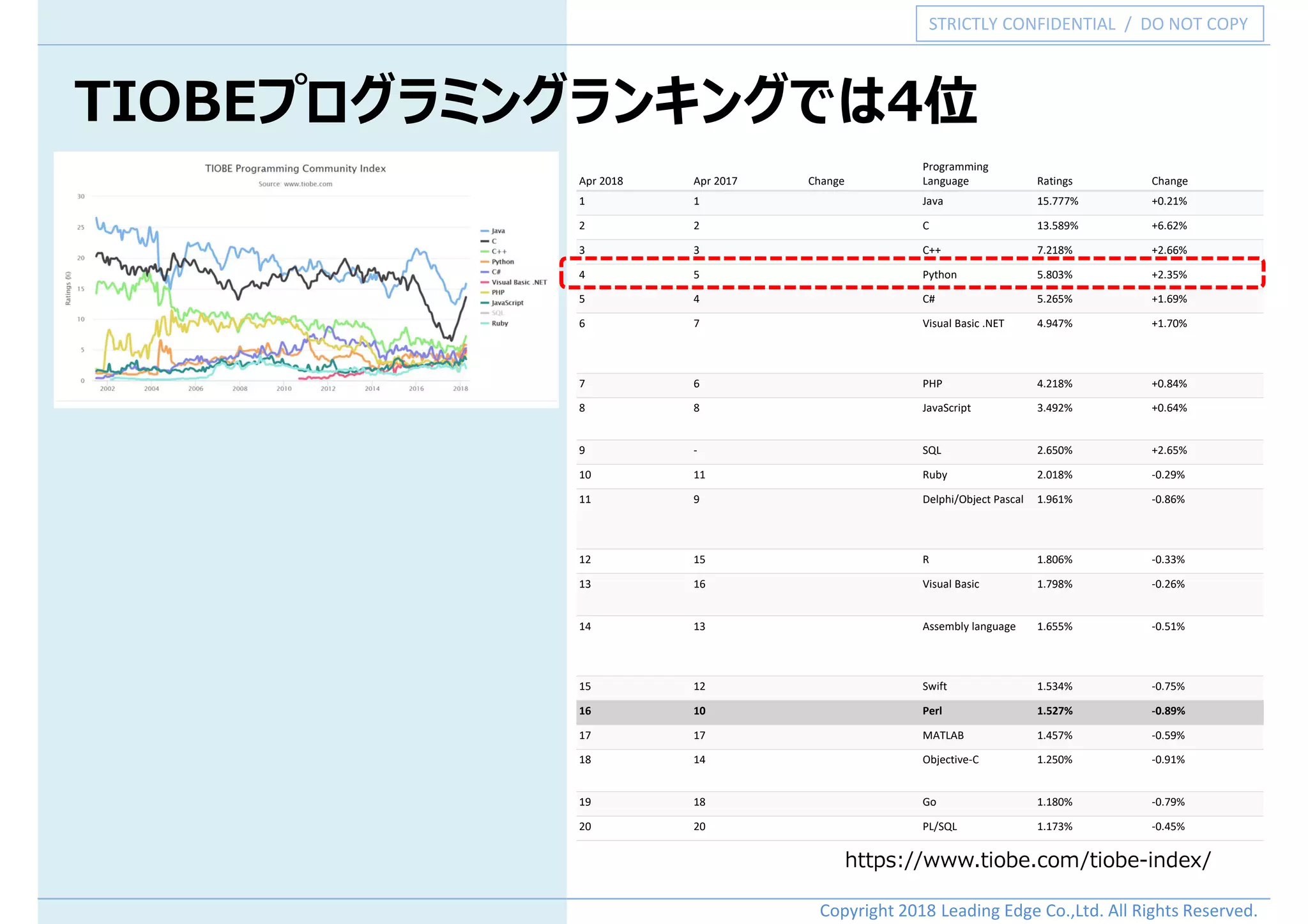Select the 'Ruby' table cell

coord(934,475)
